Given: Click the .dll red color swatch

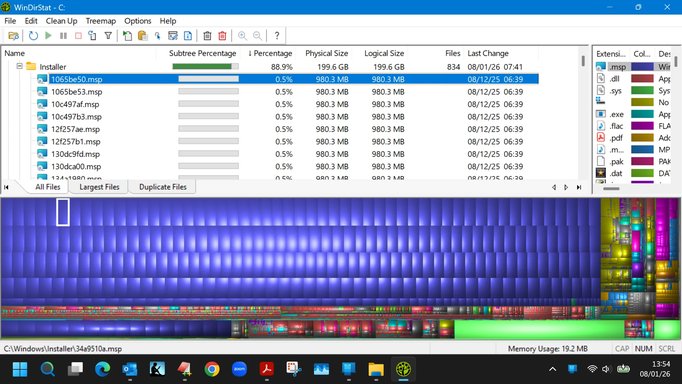Looking at the screenshot, I should (642, 79).
